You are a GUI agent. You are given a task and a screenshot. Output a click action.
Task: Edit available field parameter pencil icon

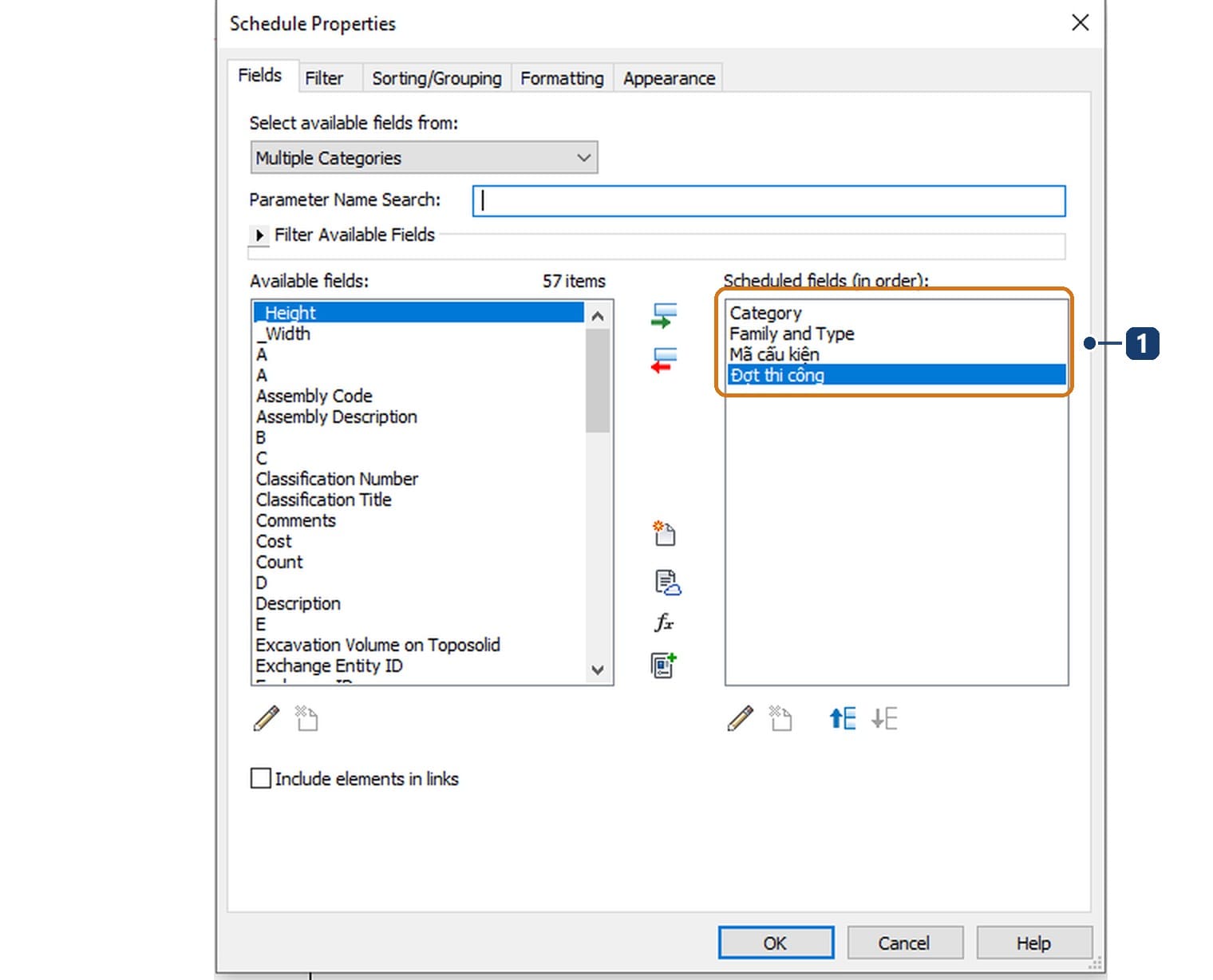tap(267, 718)
